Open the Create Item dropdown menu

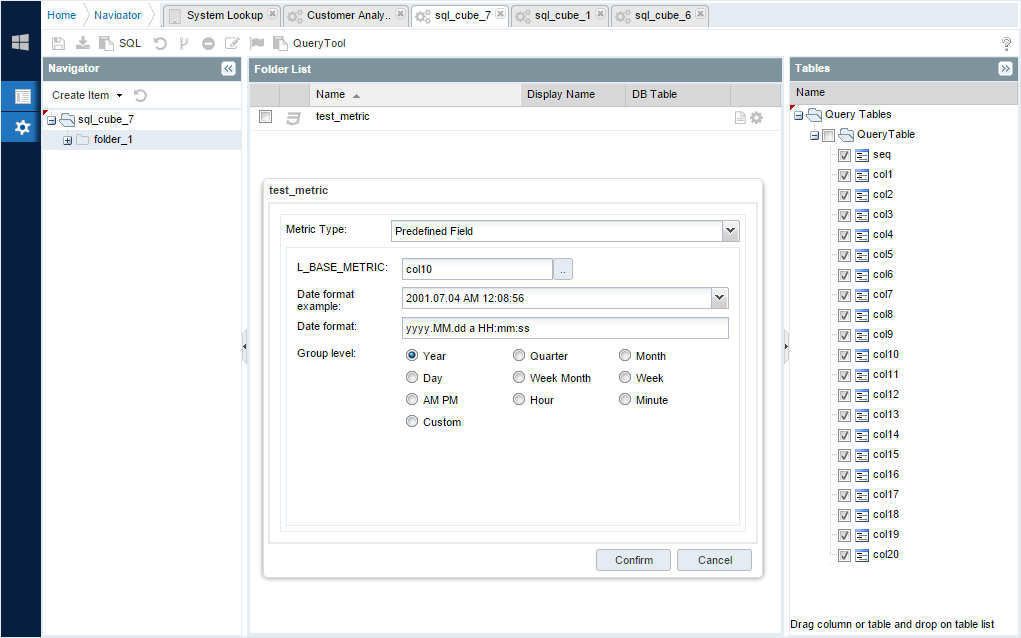coord(87,96)
